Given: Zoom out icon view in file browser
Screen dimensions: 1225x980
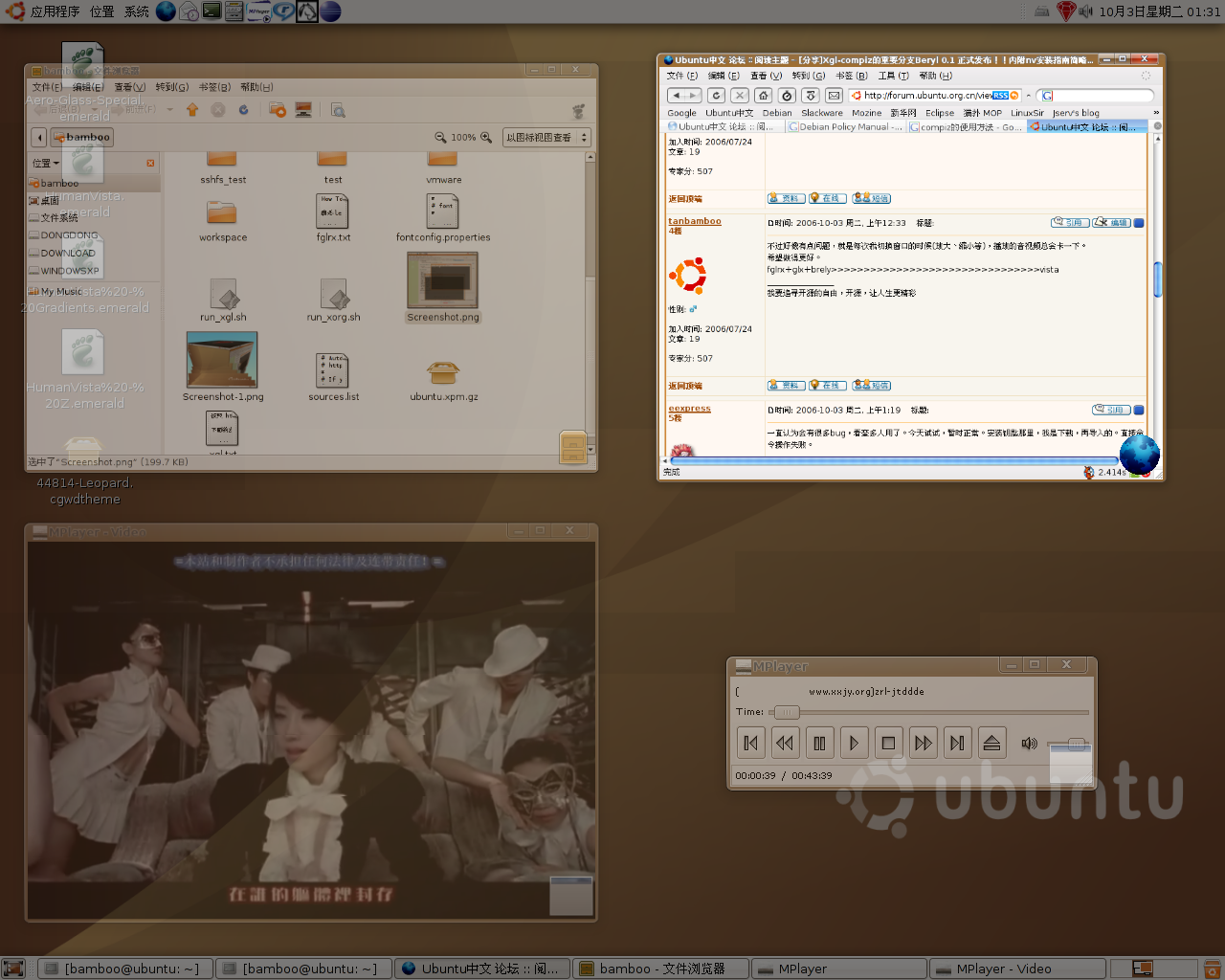Looking at the screenshot, I should coord(440,137).
